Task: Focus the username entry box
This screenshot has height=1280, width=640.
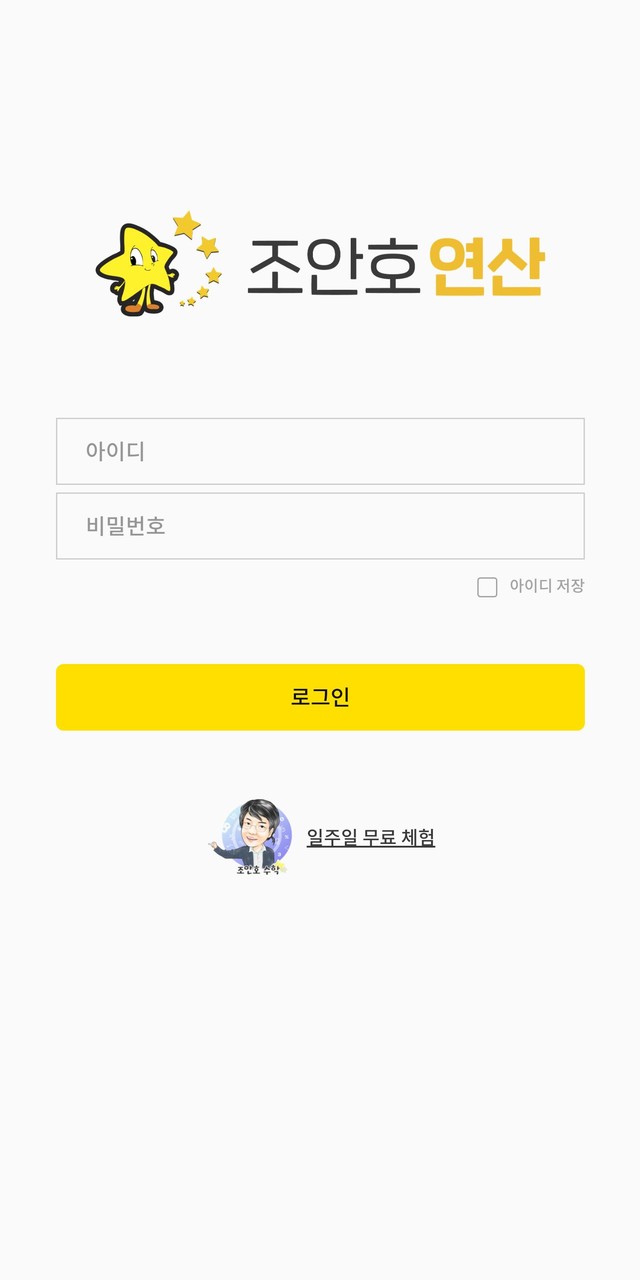Action: [320, 451]
